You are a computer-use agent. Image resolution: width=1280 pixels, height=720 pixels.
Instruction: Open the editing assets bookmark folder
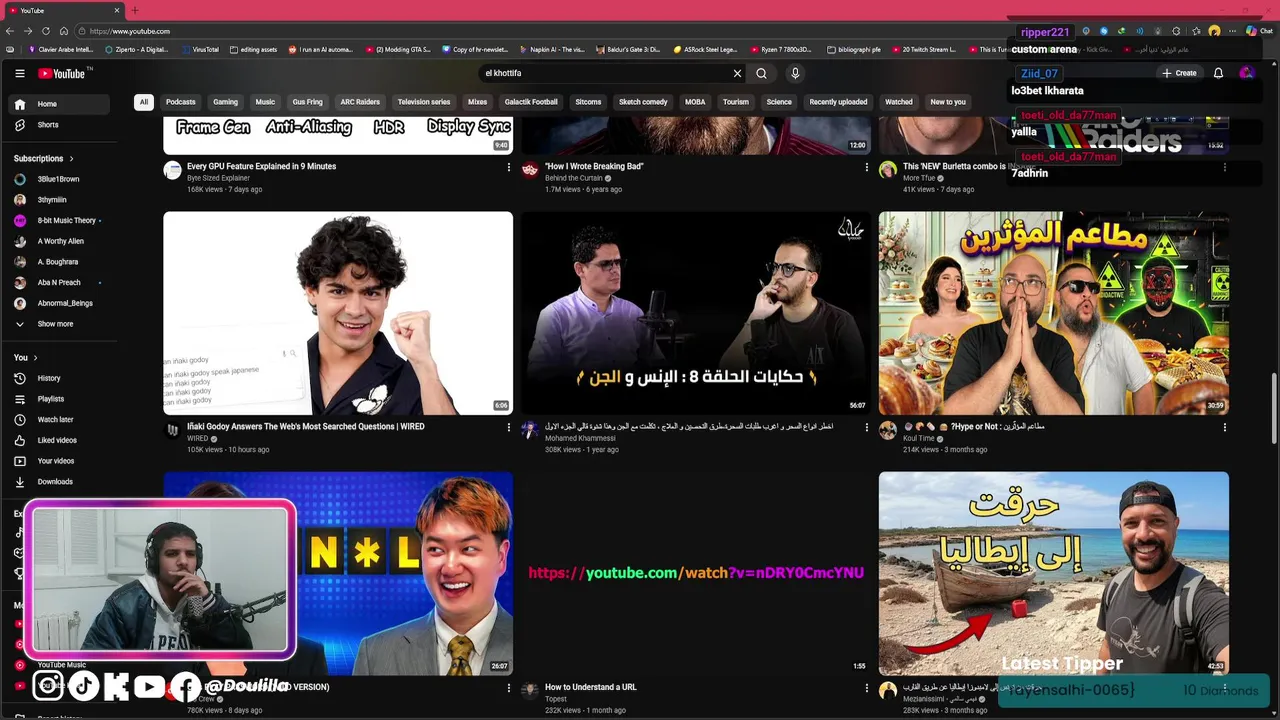[x=253, y=49]
